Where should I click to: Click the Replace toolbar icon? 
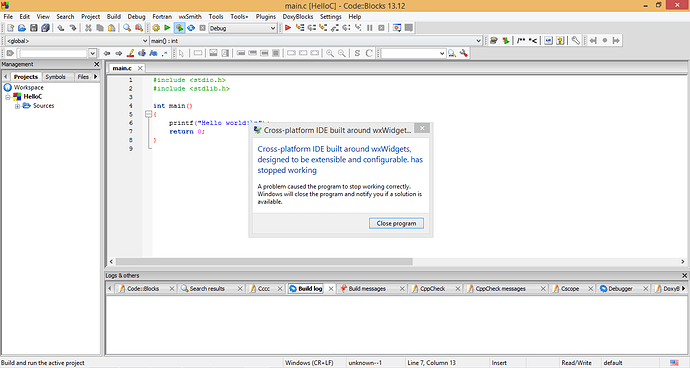pos(139,28)
